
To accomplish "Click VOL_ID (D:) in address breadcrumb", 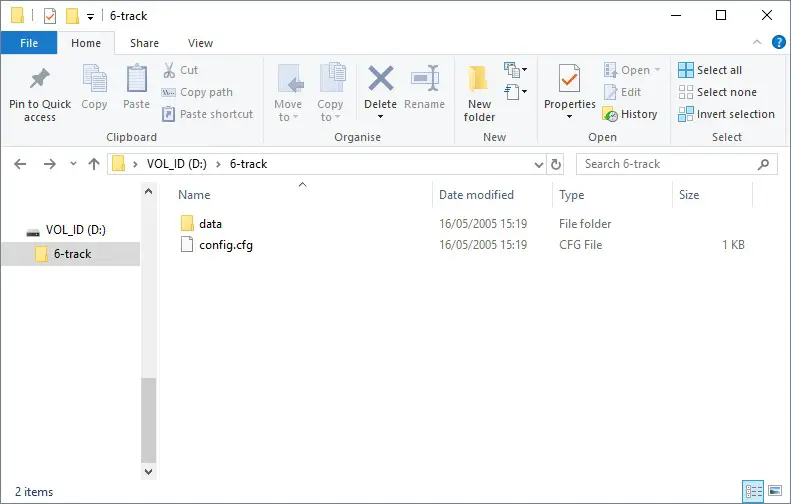I will point(177,164).
